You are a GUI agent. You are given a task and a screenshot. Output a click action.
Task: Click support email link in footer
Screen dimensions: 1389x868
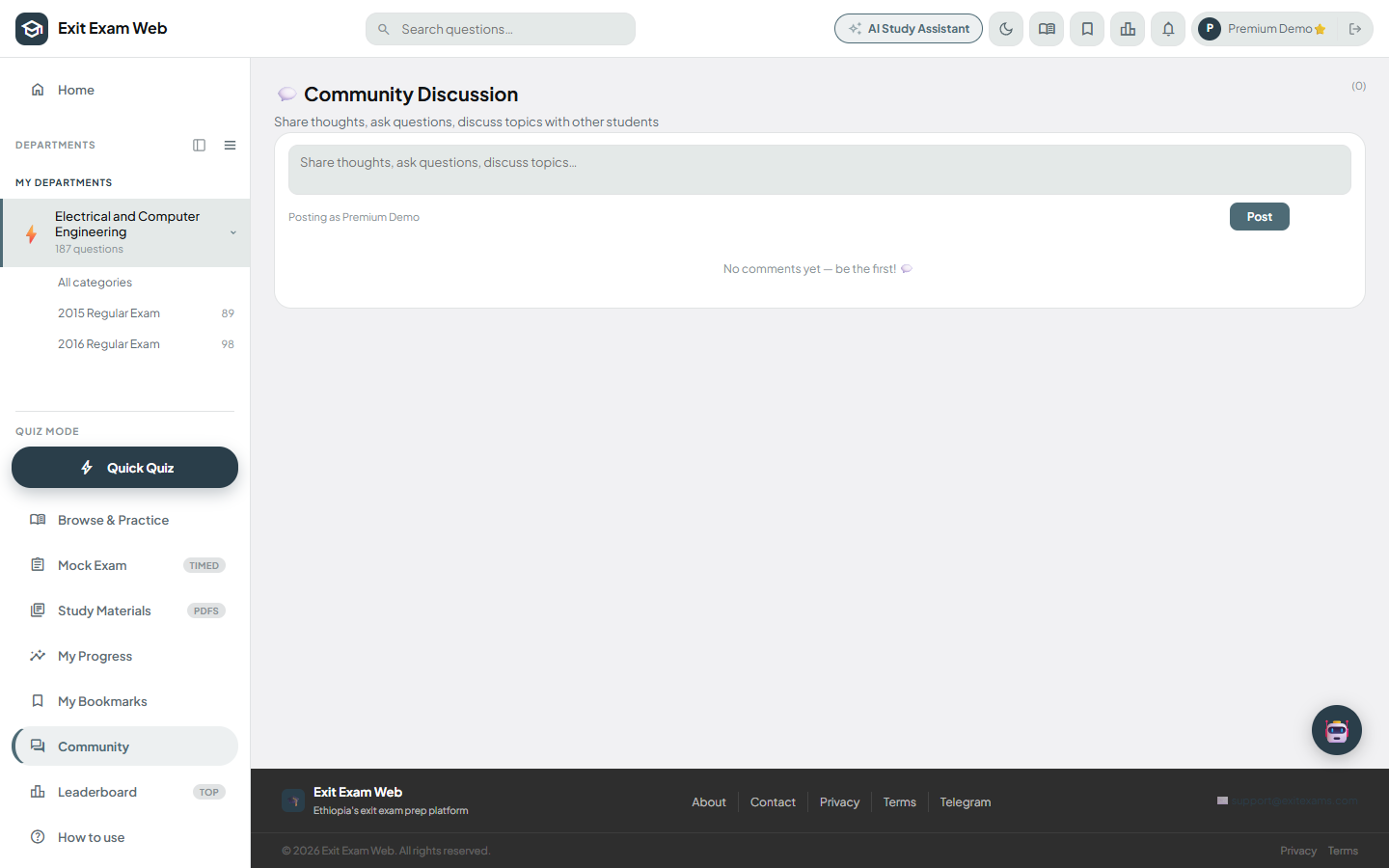coord(1288,800)
